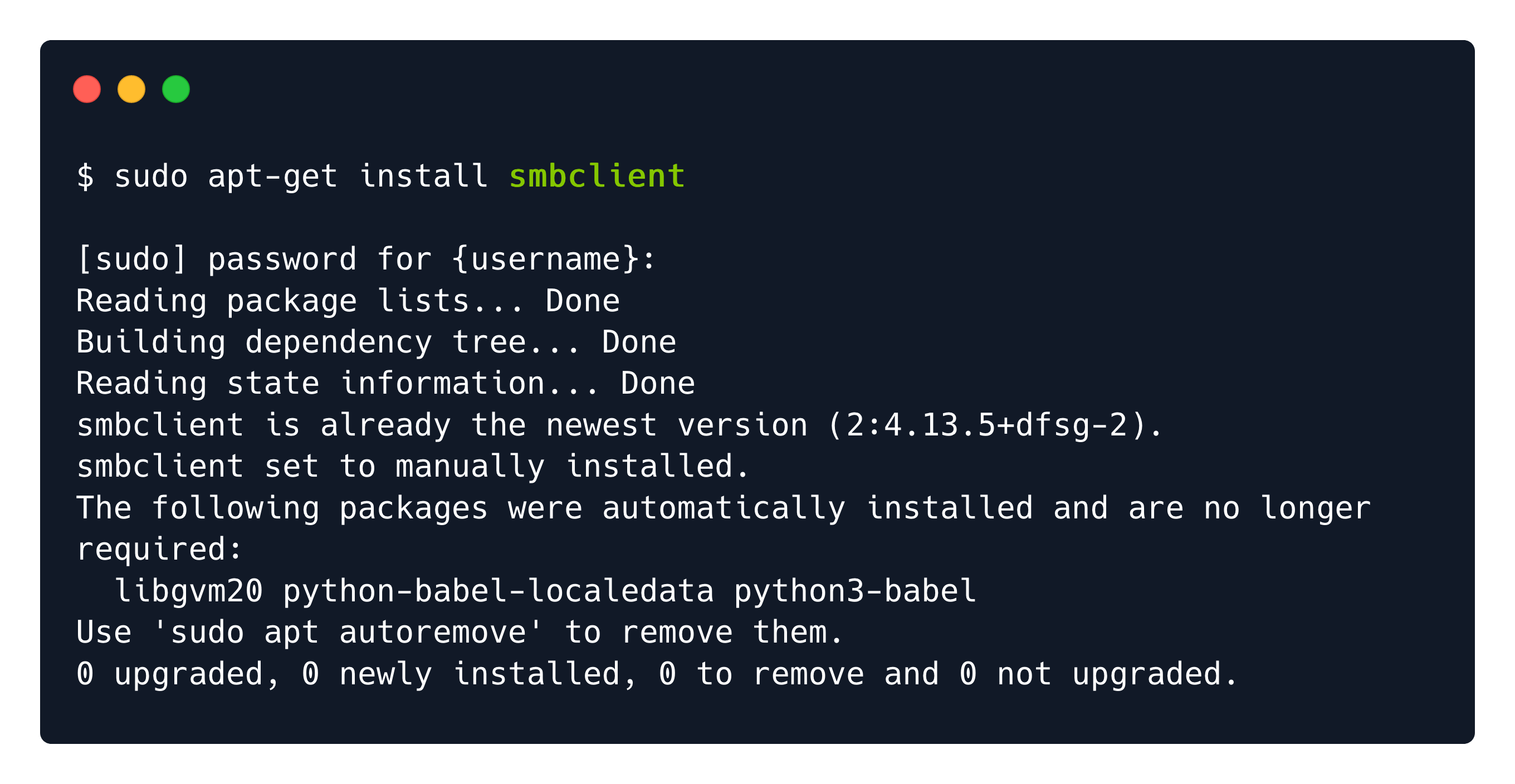
Task: Click the dollar prompt symbol
Action: pos(85,177)
